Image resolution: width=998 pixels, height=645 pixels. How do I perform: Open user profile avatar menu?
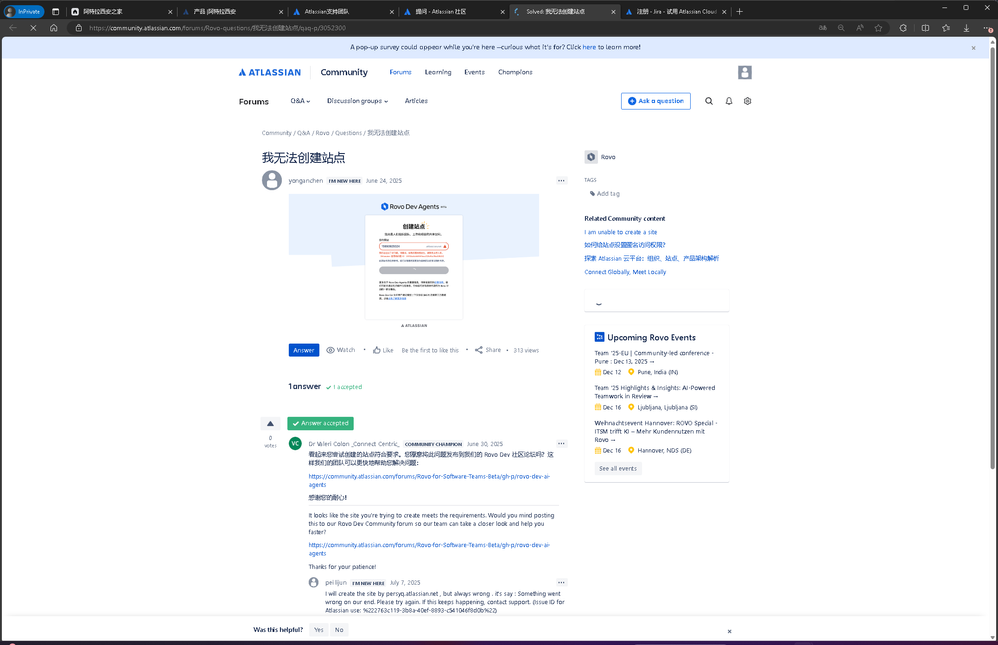click(745, 73)
